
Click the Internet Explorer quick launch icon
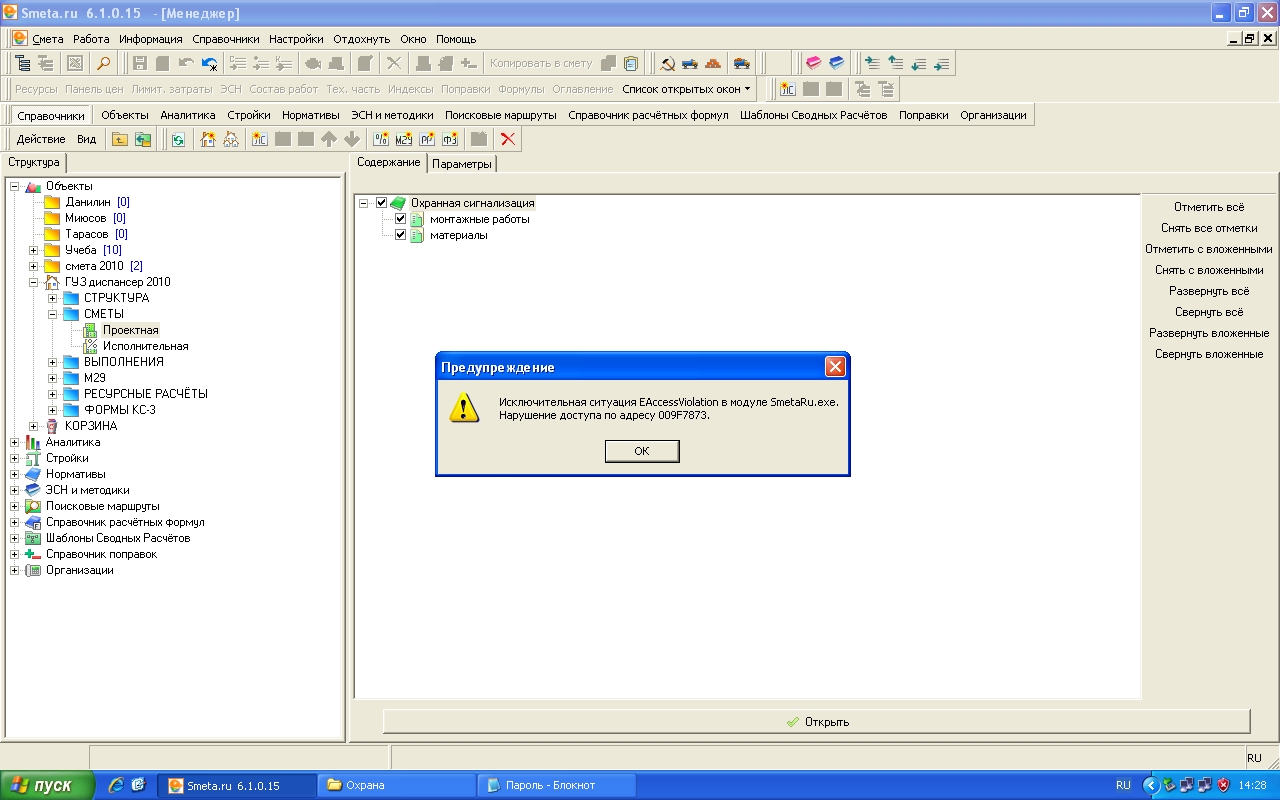click(x=116, y=785)
